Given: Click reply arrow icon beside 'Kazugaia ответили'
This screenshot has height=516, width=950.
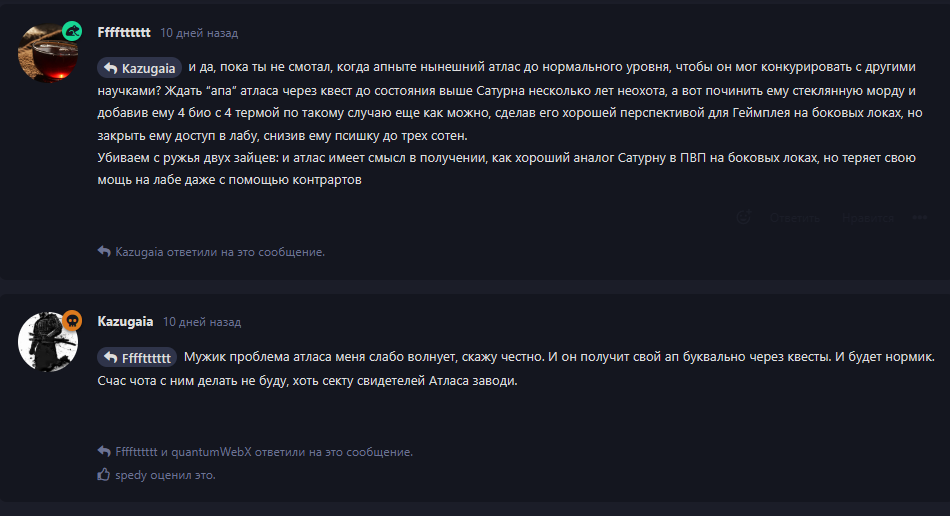Looking at the screenshot, I should coord(104,251).
